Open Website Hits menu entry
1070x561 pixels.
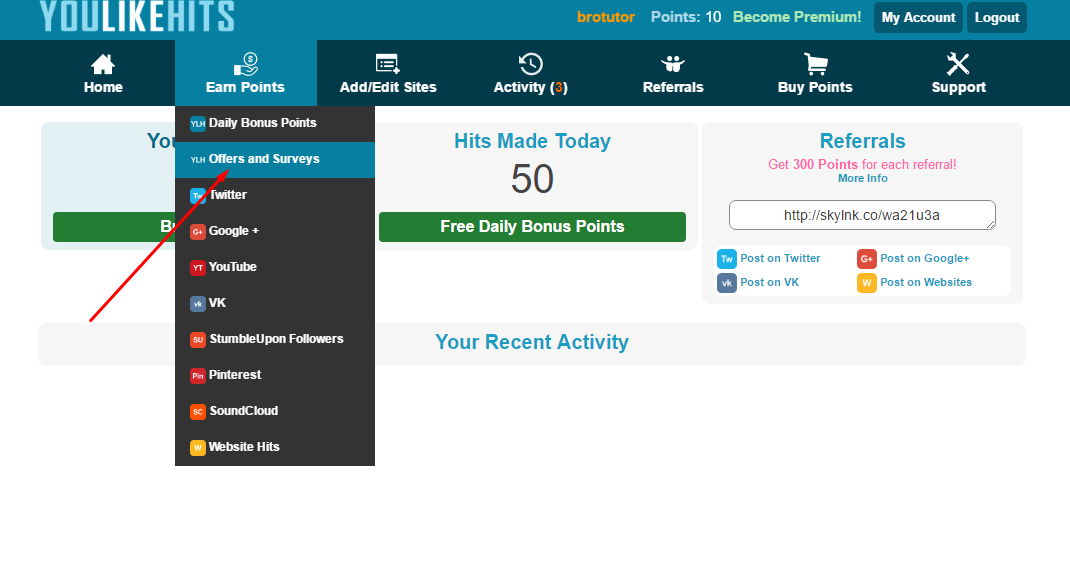275,447
